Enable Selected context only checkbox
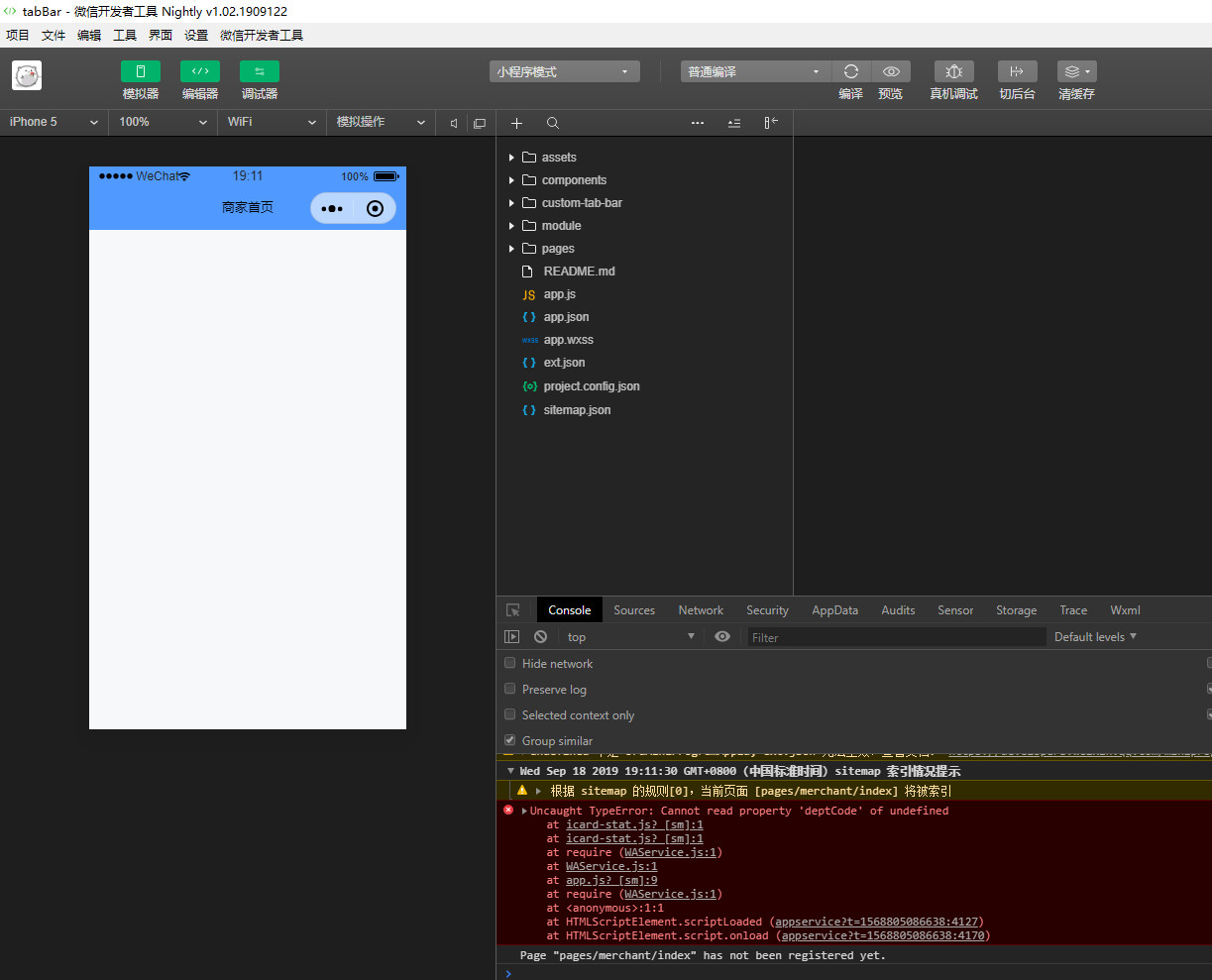 (510, 714)
